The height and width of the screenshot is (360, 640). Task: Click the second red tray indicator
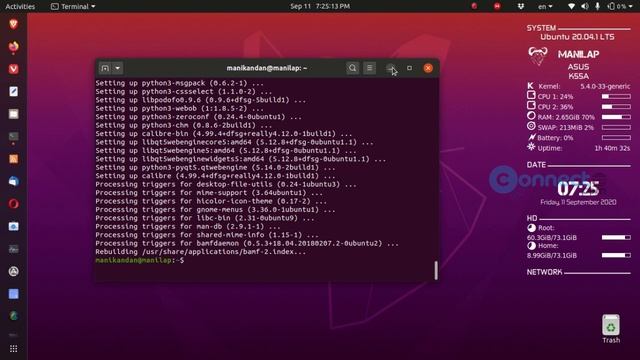(x=497, y=6)
